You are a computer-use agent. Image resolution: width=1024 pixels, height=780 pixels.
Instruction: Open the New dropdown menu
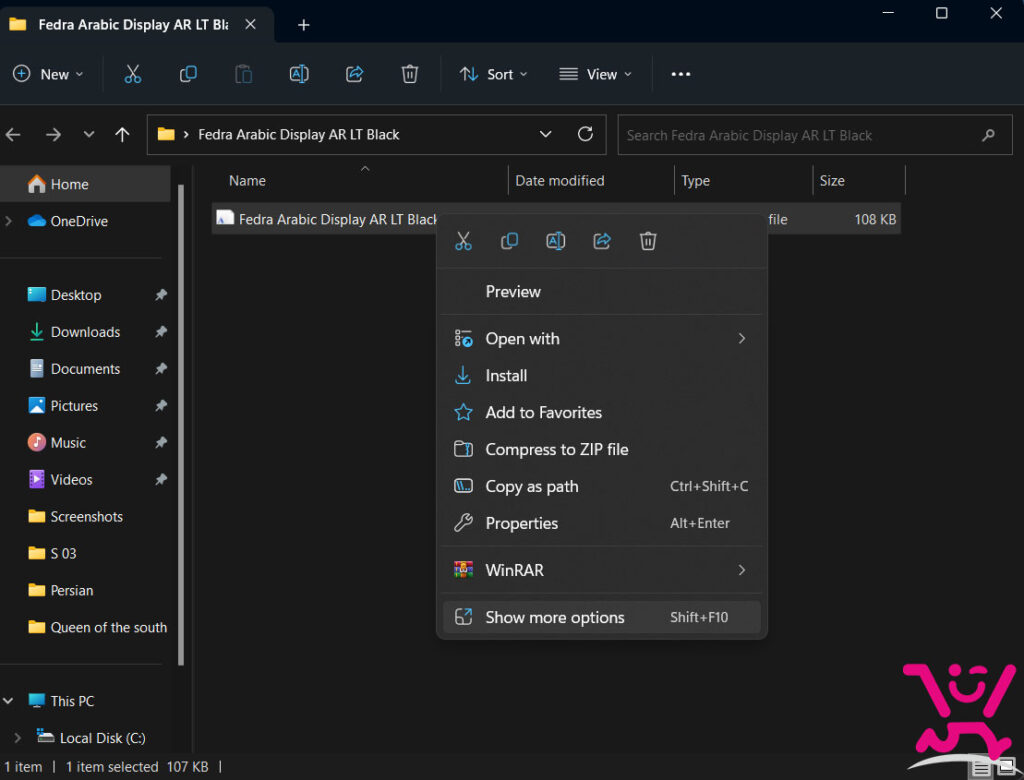pos(48,74)
